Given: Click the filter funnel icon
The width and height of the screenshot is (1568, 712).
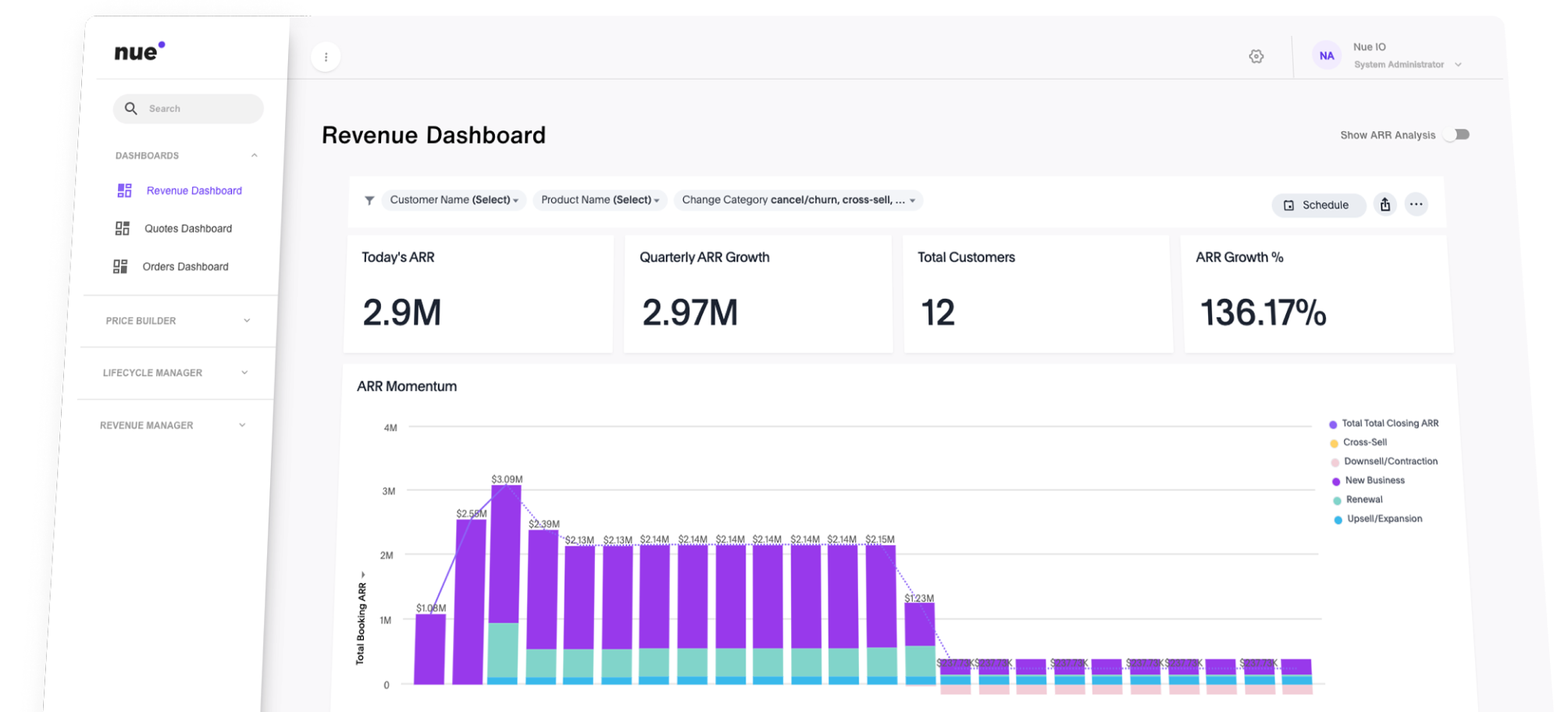Looking at the screenshot, I should [369, 201].
